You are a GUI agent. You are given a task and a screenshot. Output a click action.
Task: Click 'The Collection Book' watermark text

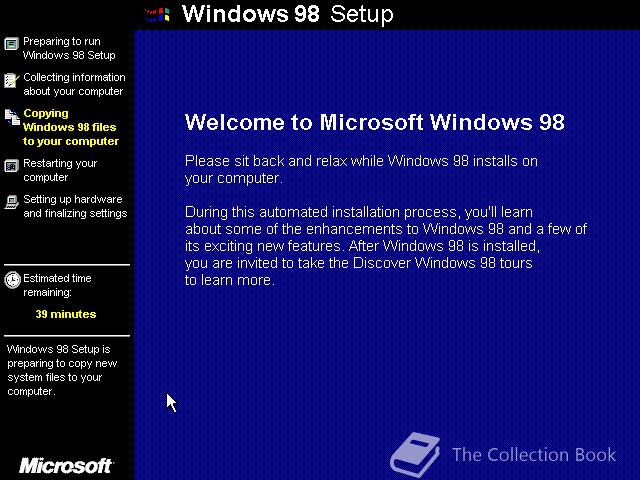pos(534,455)
